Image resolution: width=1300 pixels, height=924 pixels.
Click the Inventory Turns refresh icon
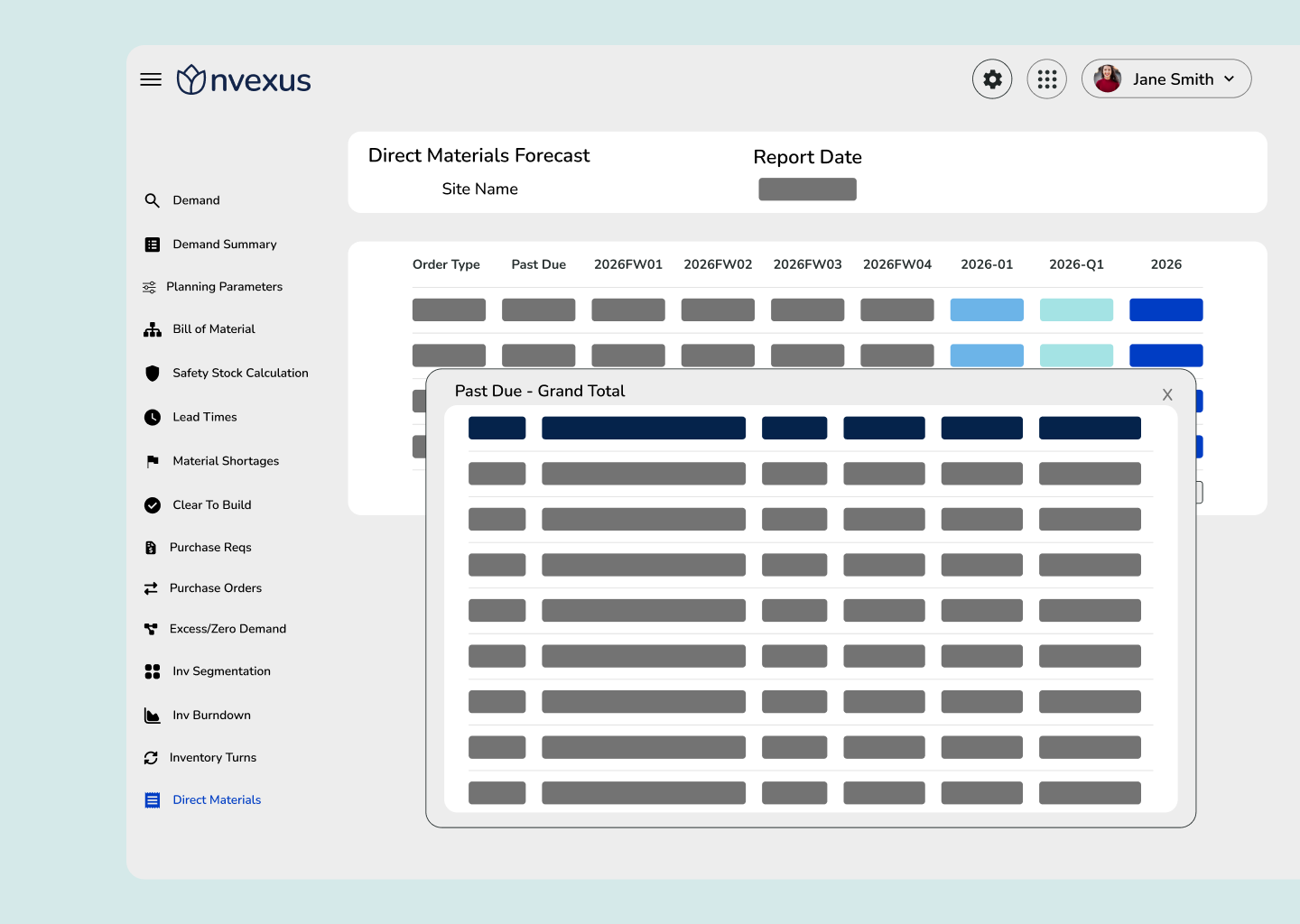point(151,758)
